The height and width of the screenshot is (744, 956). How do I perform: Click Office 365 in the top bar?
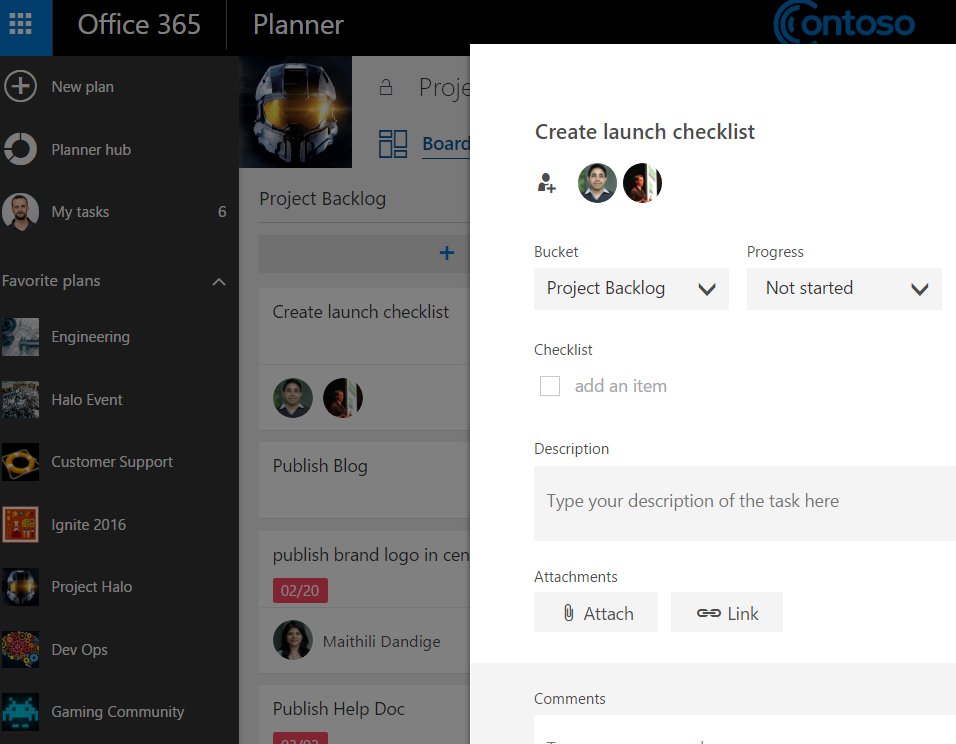(x=139, y=24)
